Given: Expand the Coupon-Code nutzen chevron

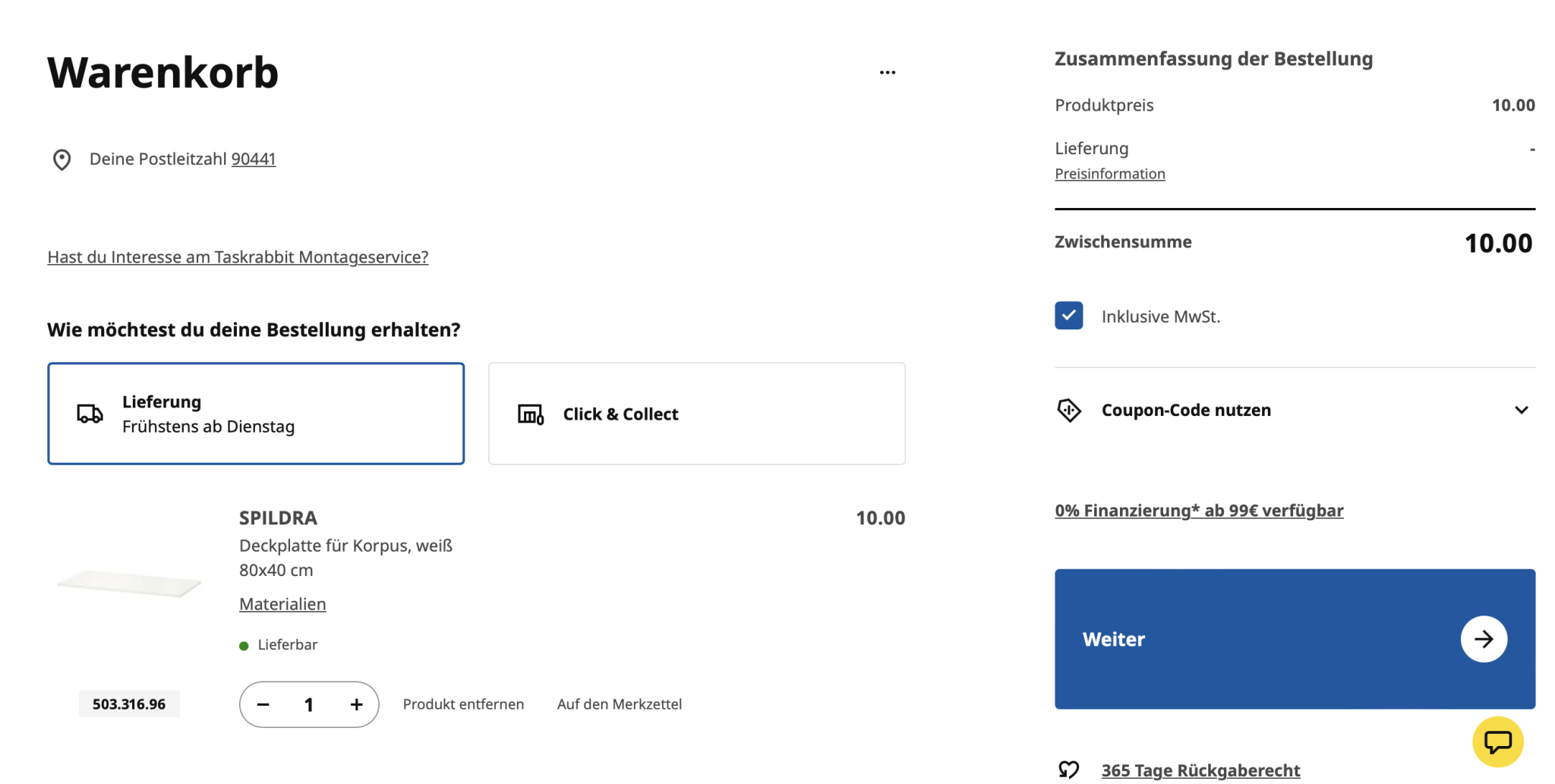Looking at the screenshot, I should (x=1521, y=411).
